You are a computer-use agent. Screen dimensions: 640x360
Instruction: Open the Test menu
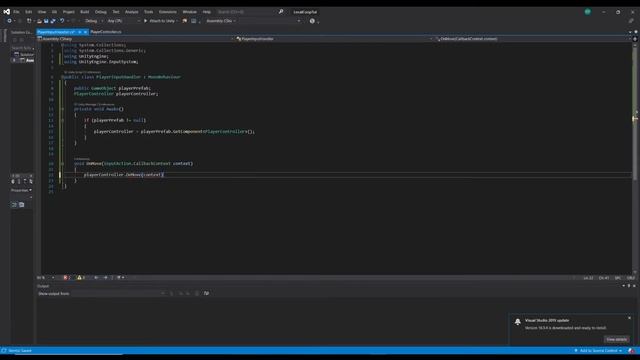point(116,12)
